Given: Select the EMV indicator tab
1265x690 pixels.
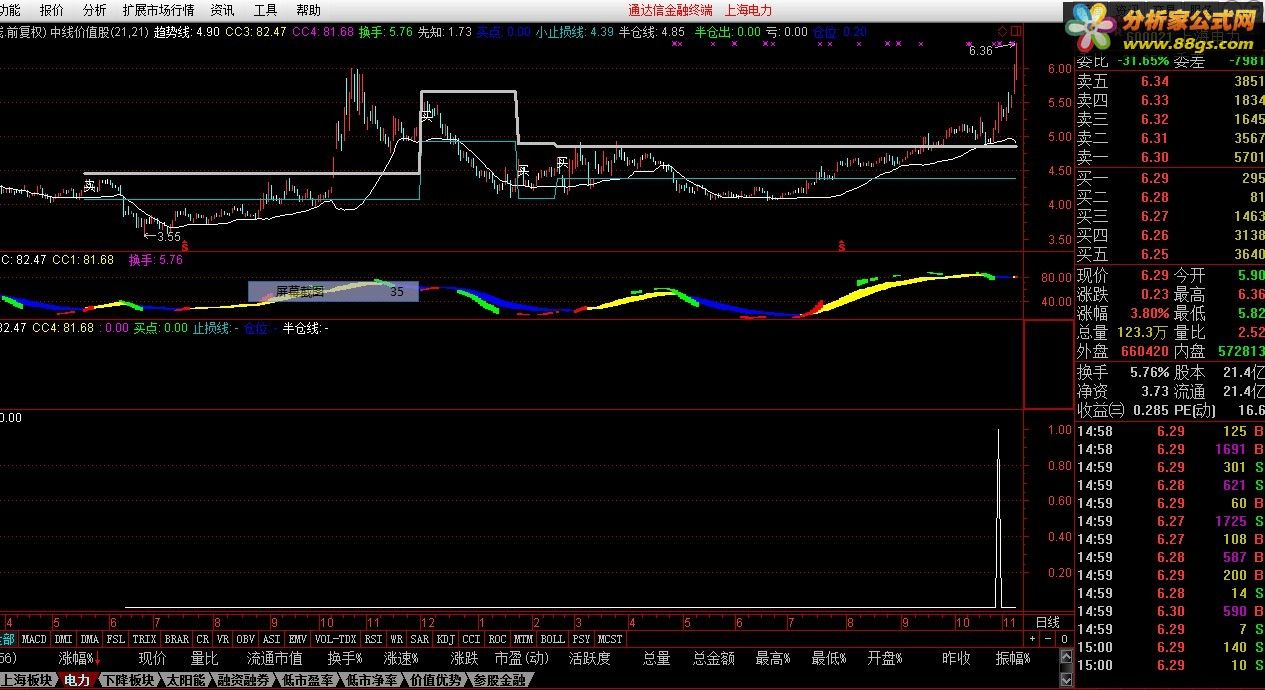Looking at the screenshot, I should [298, 638].
